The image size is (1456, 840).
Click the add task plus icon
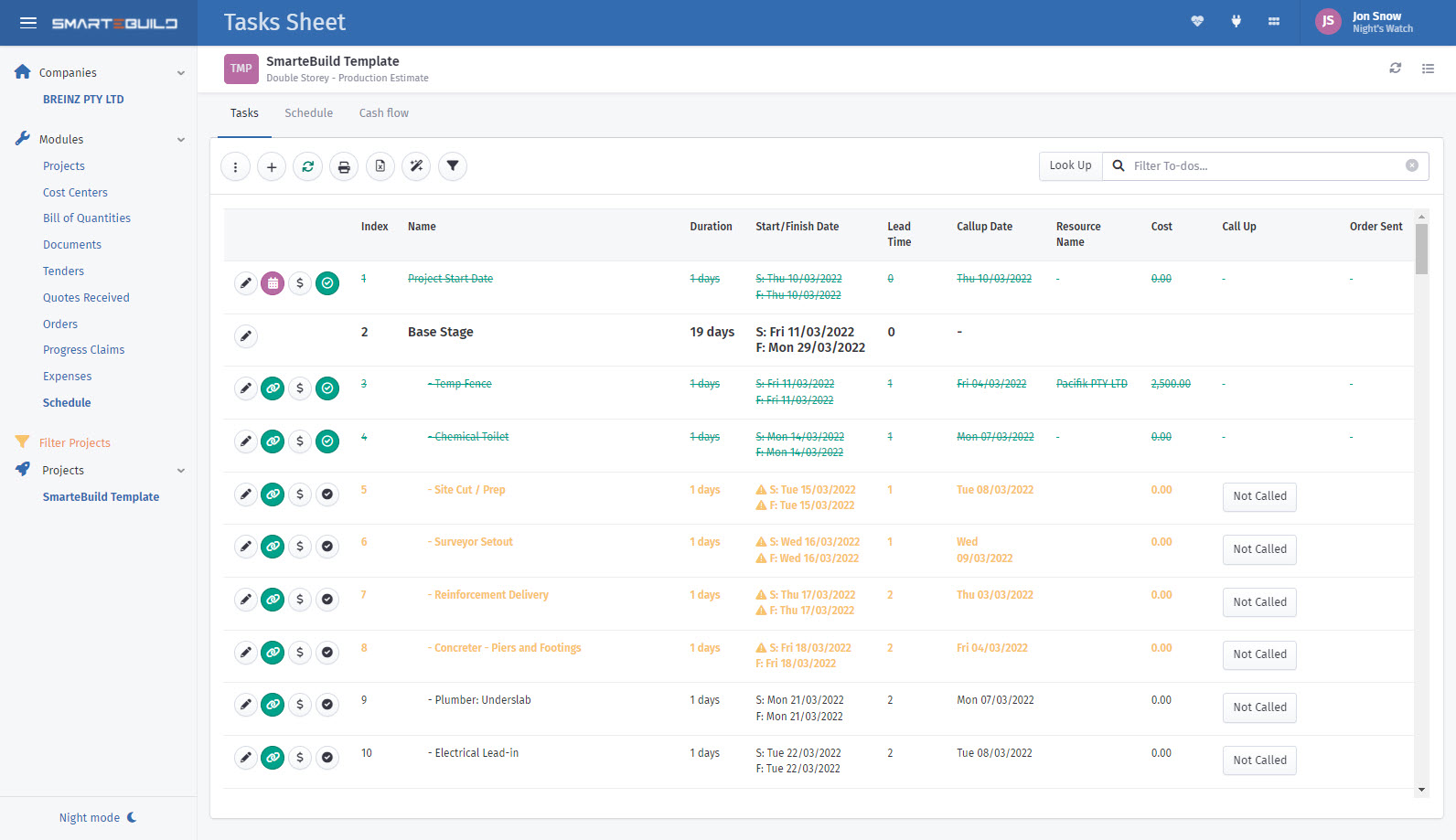(272, 166)
